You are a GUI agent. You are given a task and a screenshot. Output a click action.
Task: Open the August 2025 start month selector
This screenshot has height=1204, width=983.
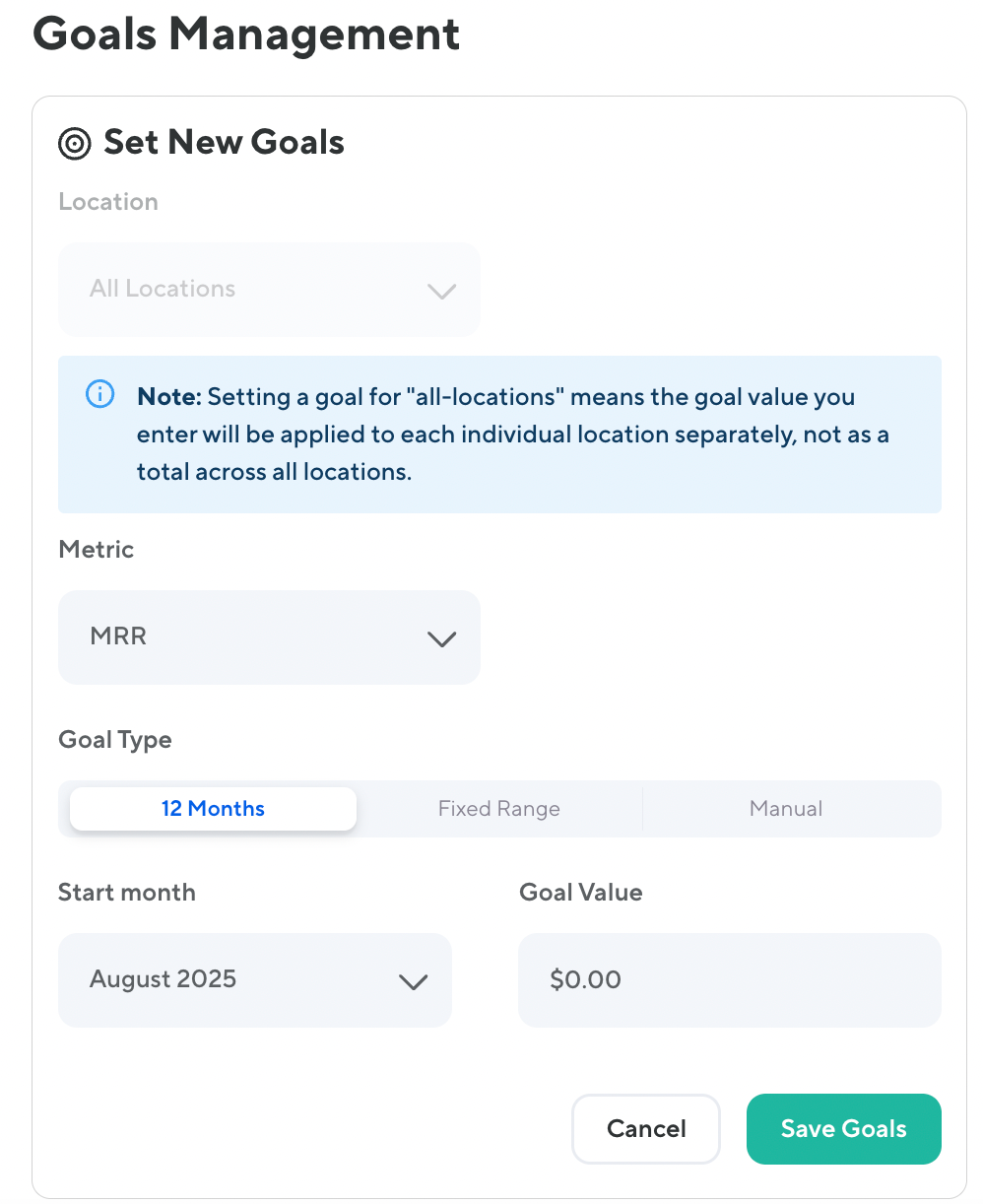[254, 980]
